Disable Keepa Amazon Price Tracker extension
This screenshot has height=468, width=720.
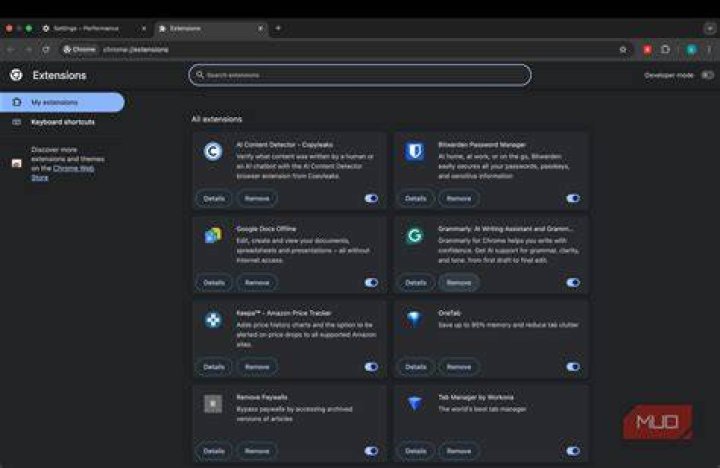click(x=371, y=367)
